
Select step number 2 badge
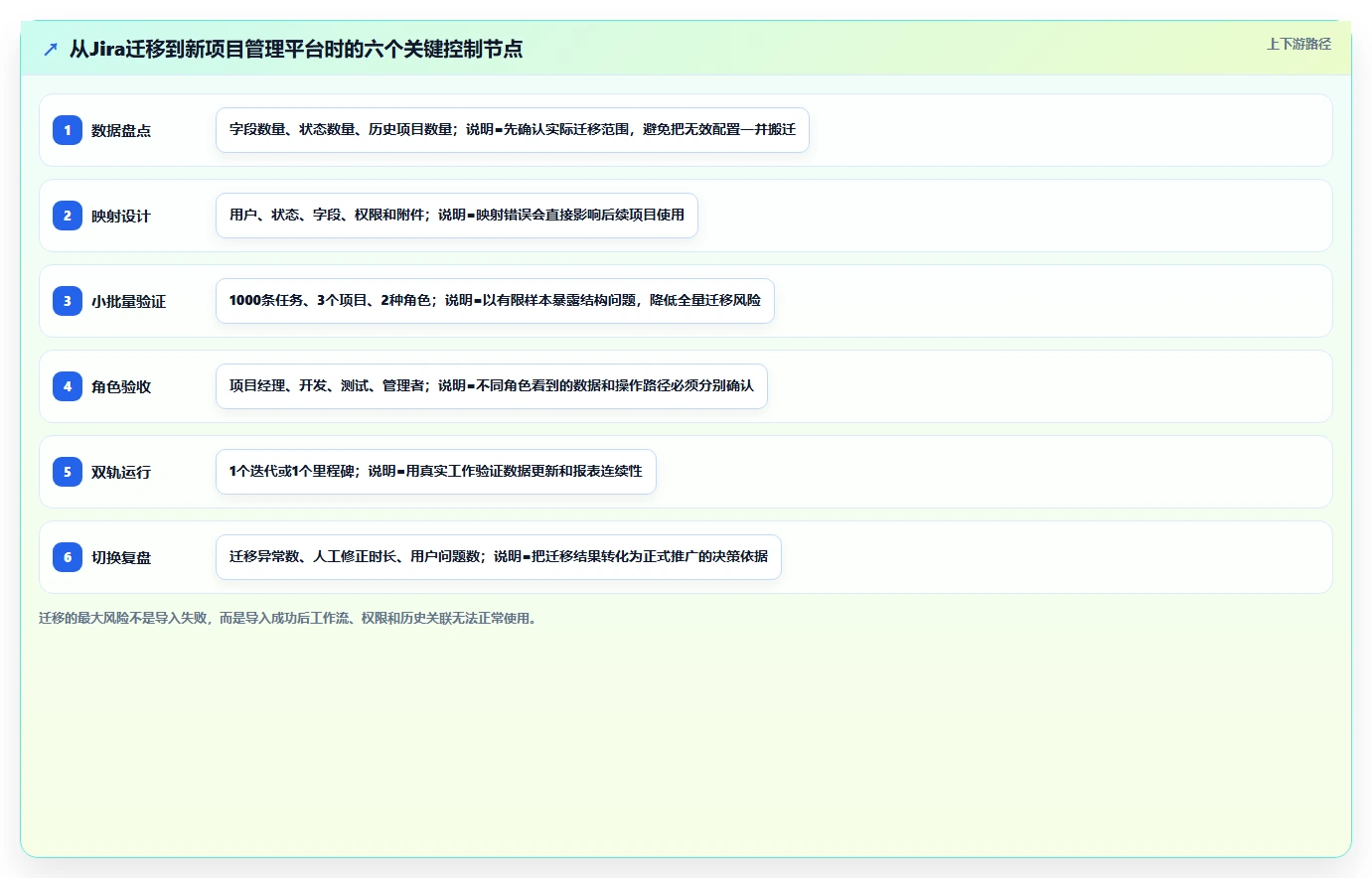click(x=68, y=216)
